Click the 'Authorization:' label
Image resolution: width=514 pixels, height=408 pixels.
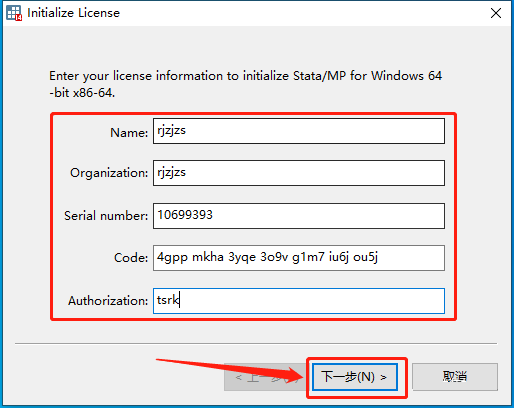point(108,301)
